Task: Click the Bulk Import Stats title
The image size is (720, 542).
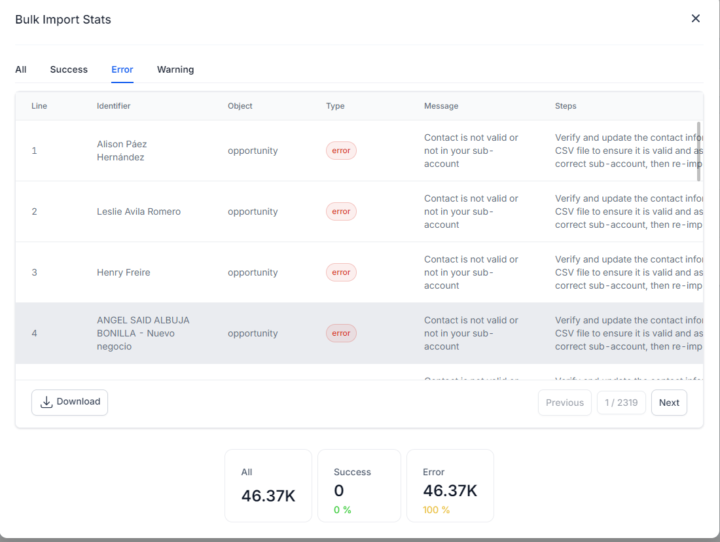Action: 63,19
